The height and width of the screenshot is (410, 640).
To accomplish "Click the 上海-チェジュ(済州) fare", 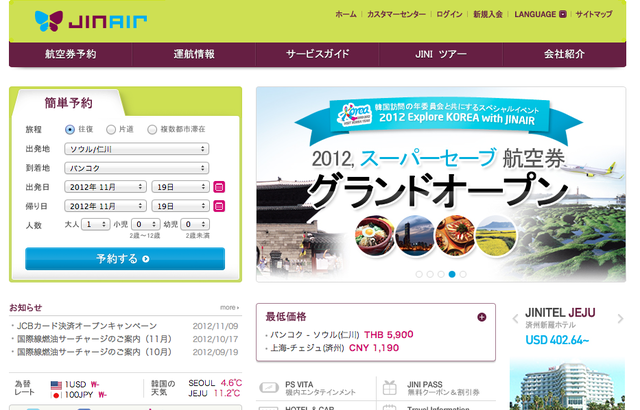I will tap(334, 348).
